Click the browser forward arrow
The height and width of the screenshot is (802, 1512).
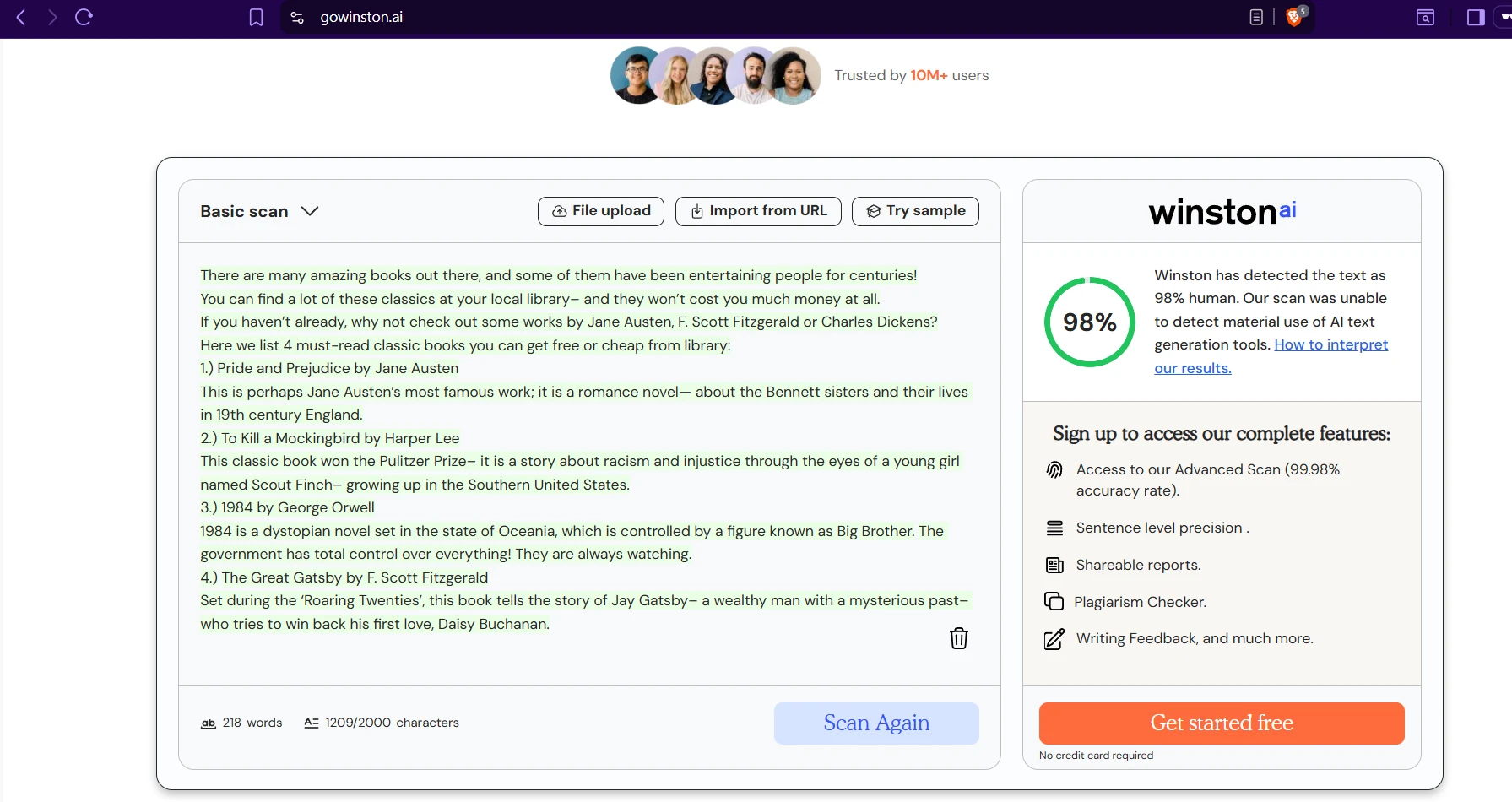coord(52,17)
